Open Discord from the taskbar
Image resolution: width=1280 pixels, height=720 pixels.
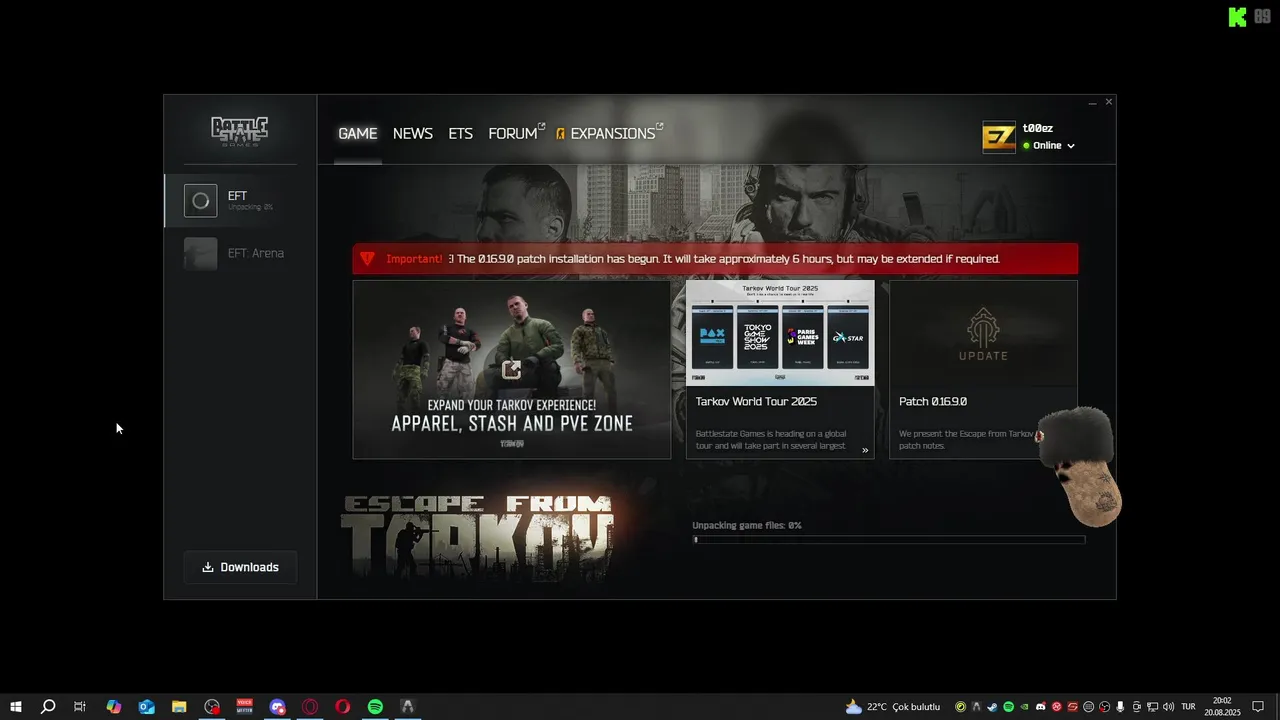277,707
